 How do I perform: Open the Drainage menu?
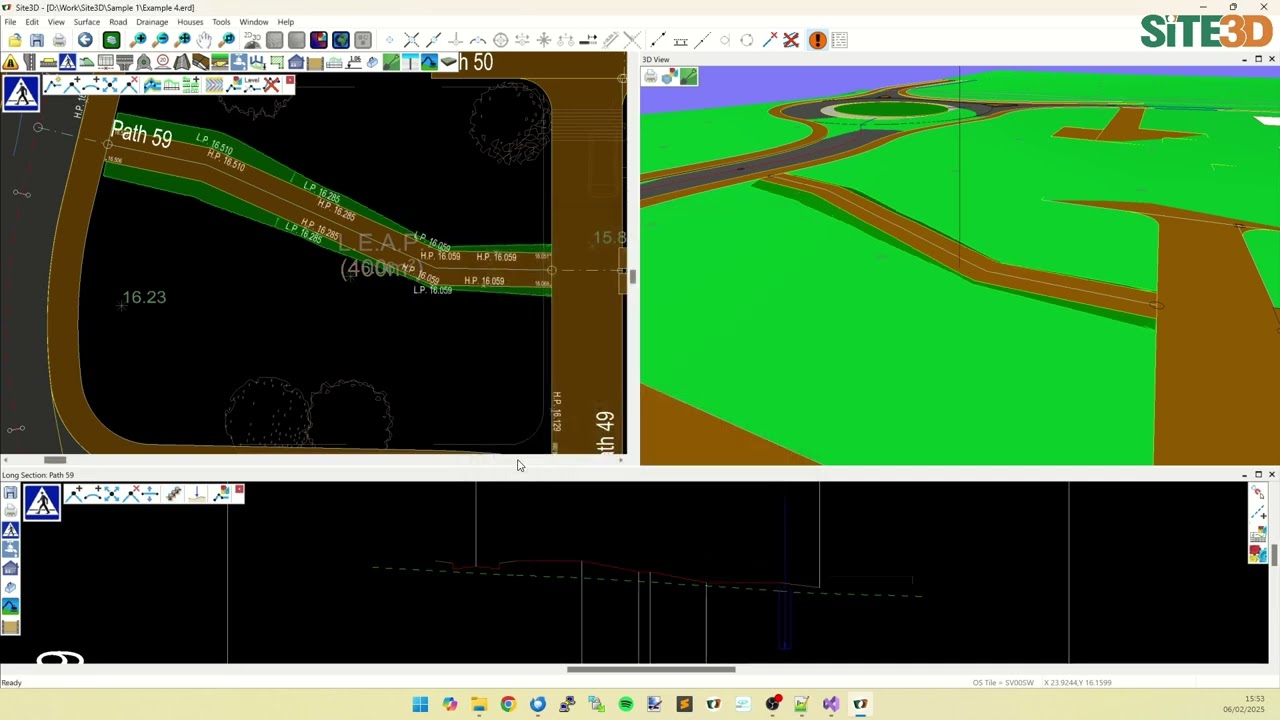click(x=152, y=22)
